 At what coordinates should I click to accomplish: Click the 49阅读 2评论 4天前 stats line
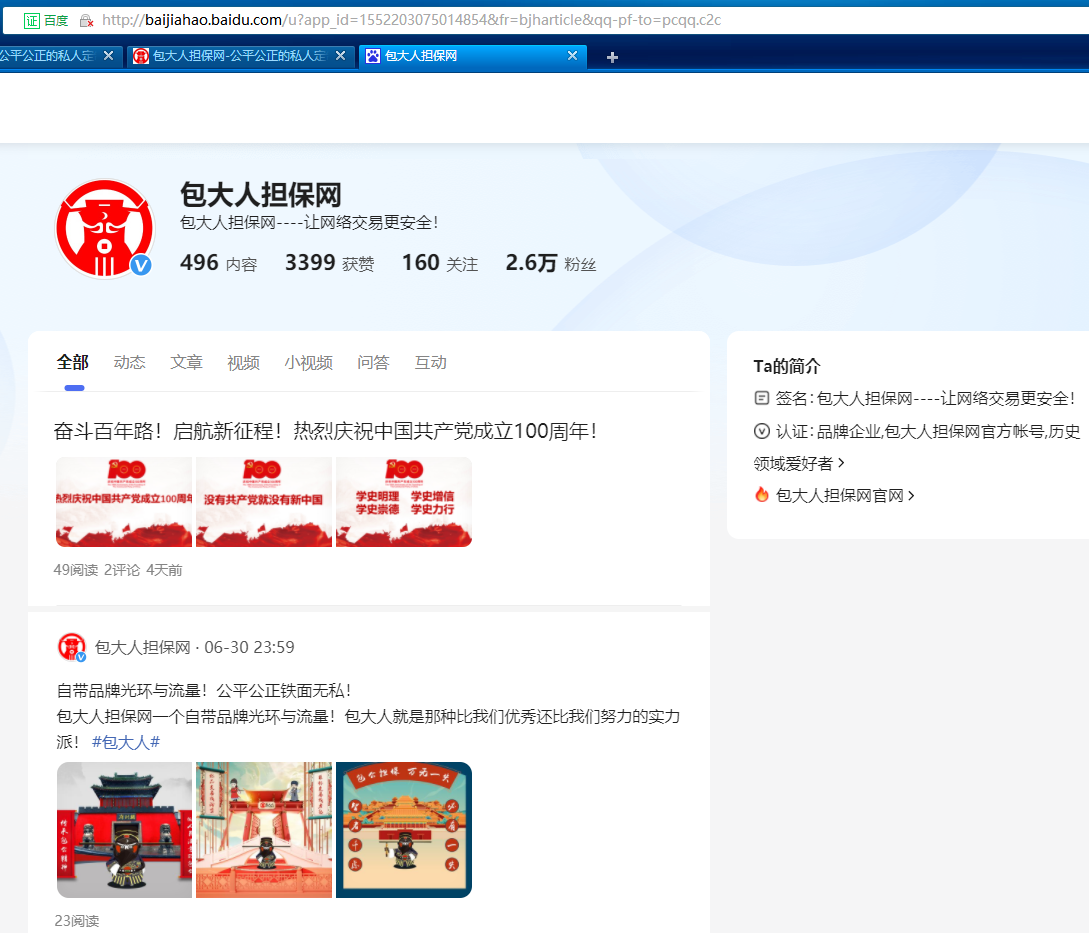(x=118, y=570)
